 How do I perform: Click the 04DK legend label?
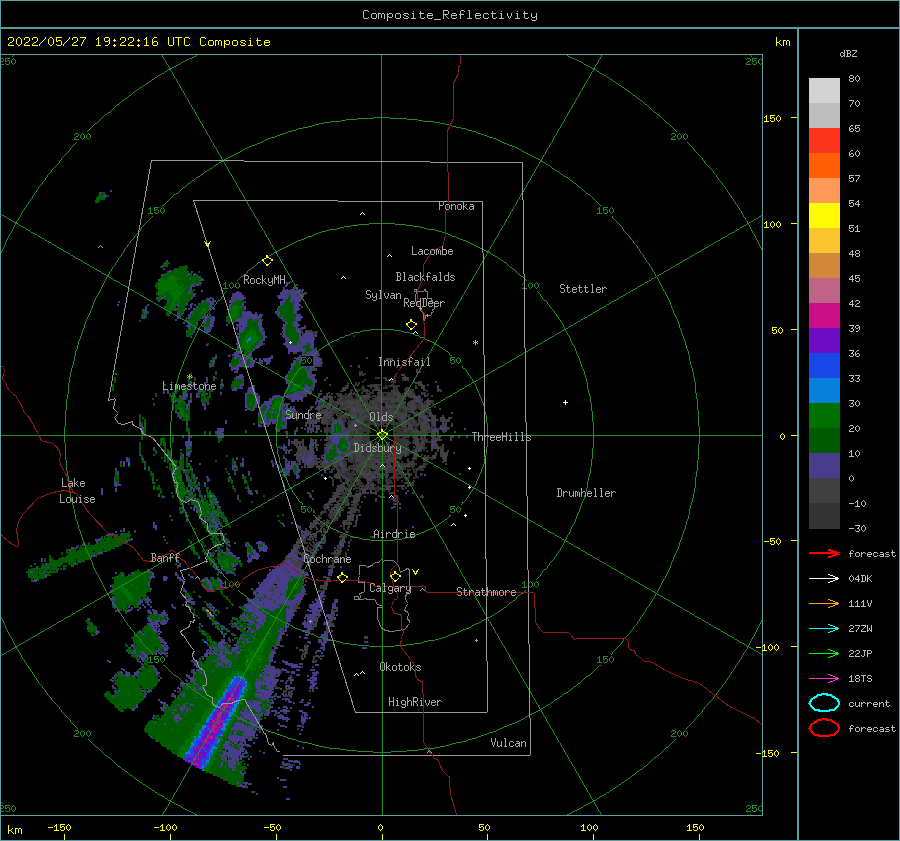860,579
